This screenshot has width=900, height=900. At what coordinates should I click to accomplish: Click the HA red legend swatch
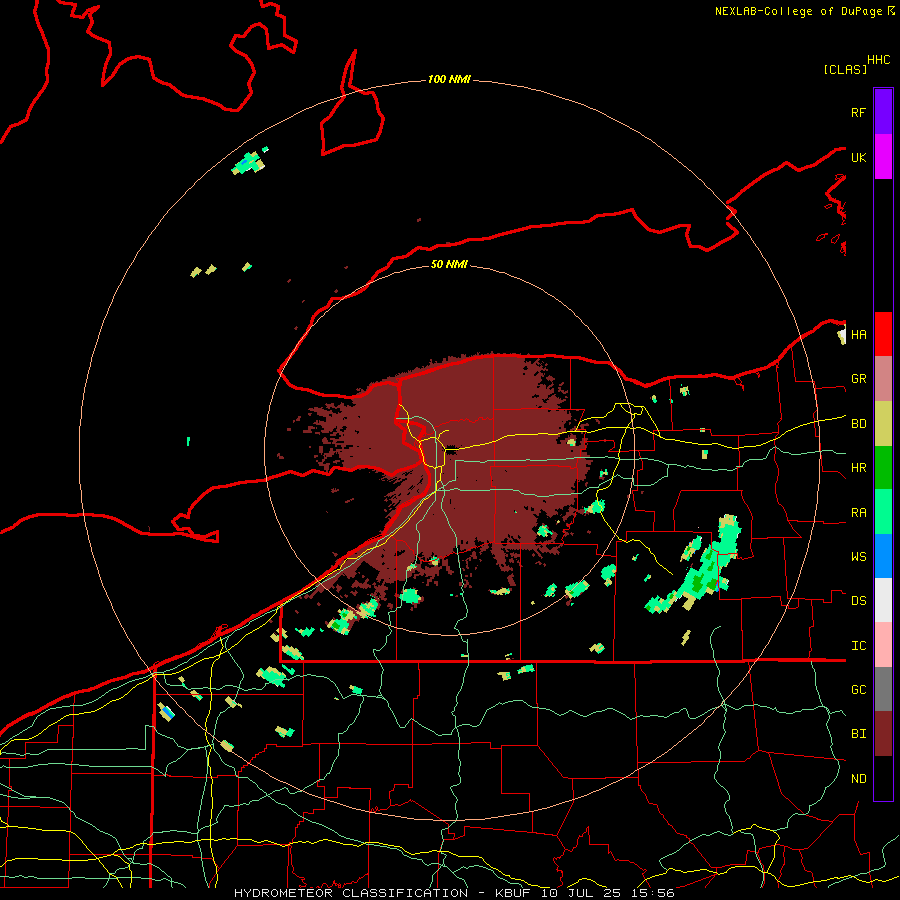click(x=883, y=334)
